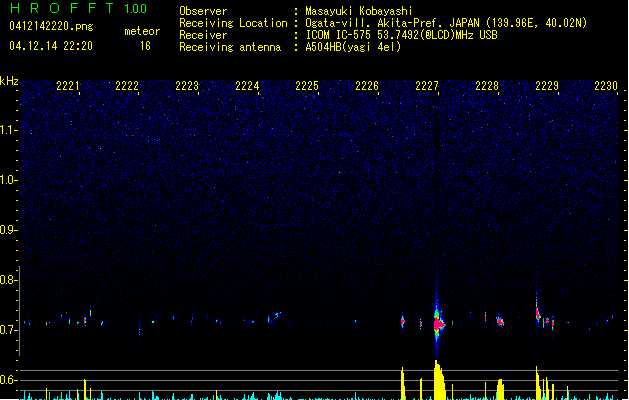Image resolution: width=629 pixels, height=400 pixels.
Task: Click the 2225 time marker
Action: tap(307, 86)
